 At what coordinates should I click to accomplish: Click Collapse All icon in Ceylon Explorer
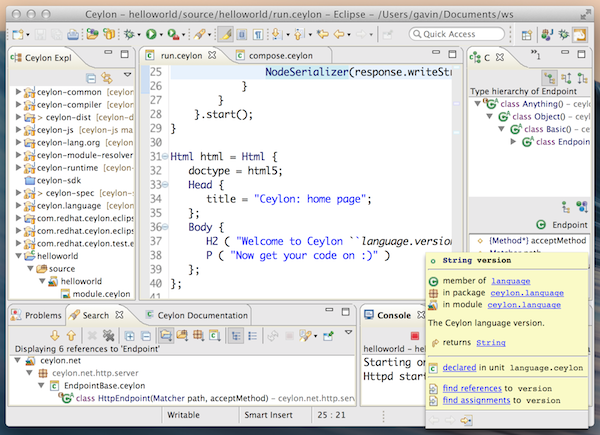point(91,77)
